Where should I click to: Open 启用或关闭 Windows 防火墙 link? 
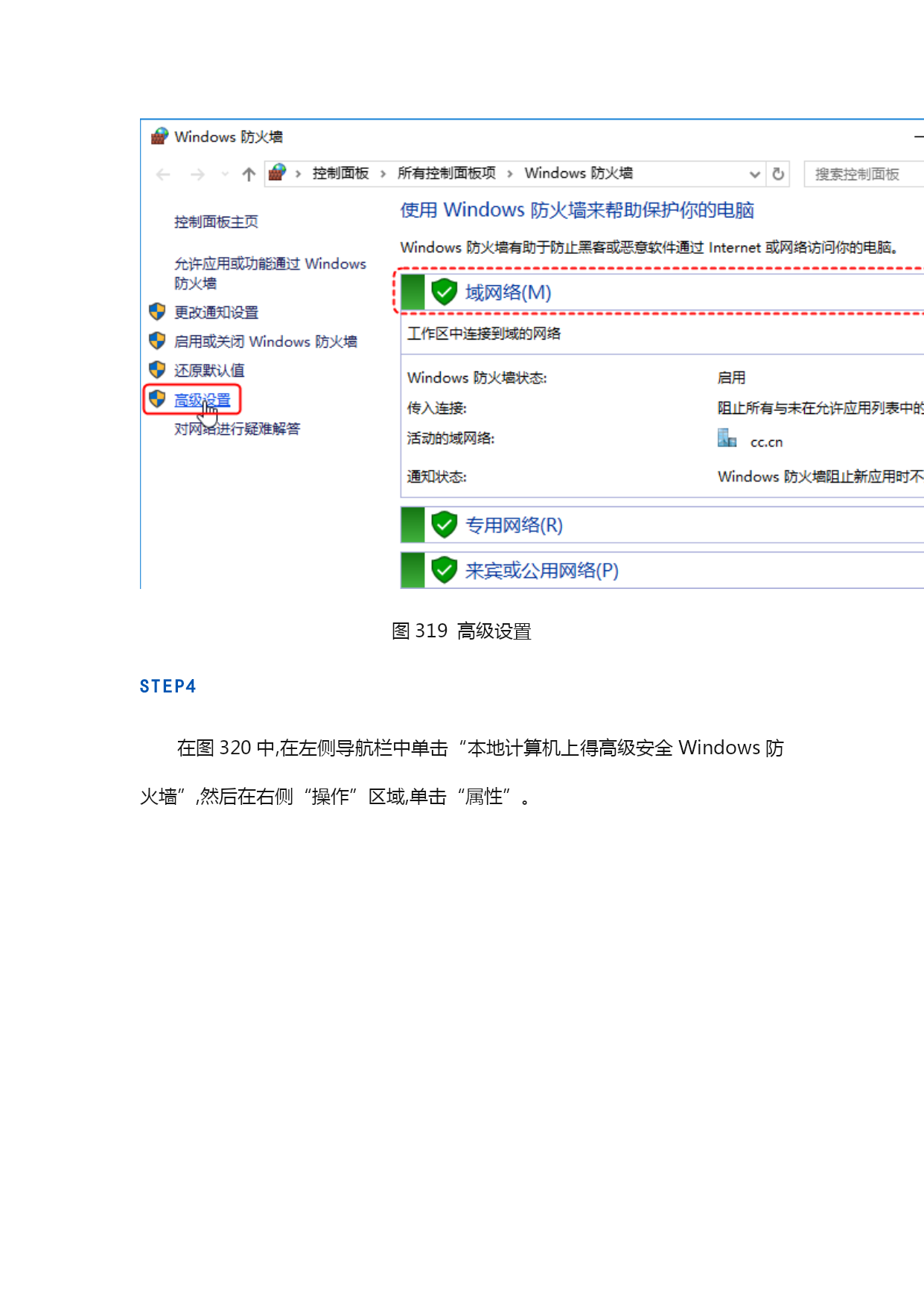265,342
